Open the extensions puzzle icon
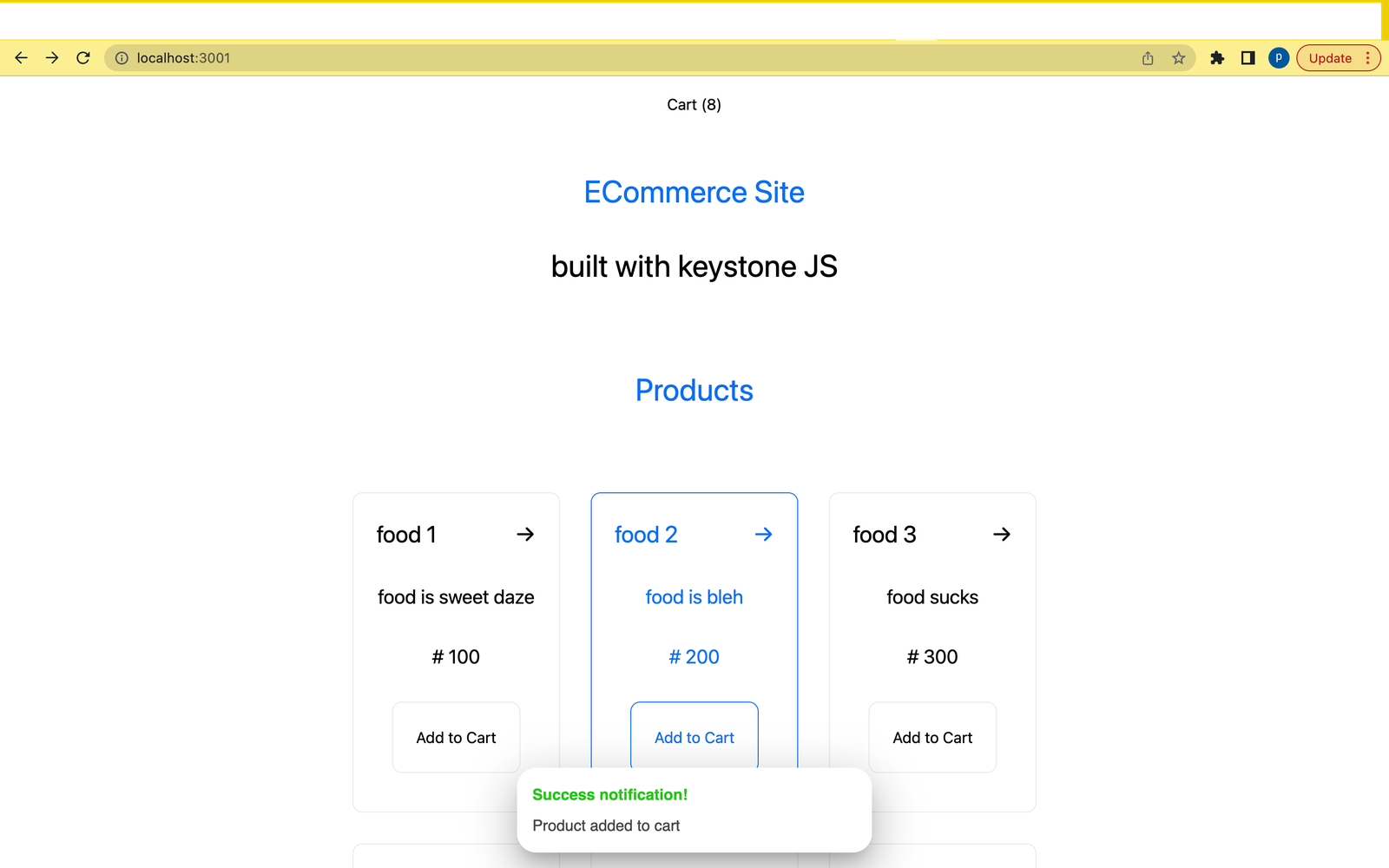The image size is (1389, 868). click(x=1217, y=58)
